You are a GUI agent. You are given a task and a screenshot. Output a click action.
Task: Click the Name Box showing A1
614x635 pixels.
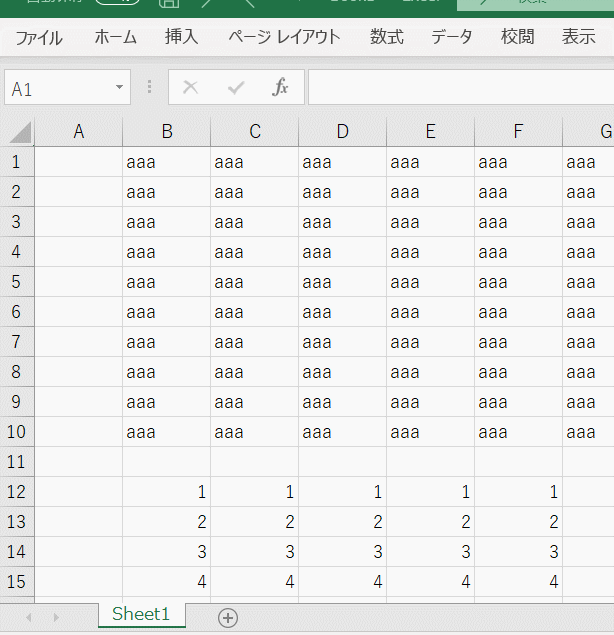[x=67, y=87]
